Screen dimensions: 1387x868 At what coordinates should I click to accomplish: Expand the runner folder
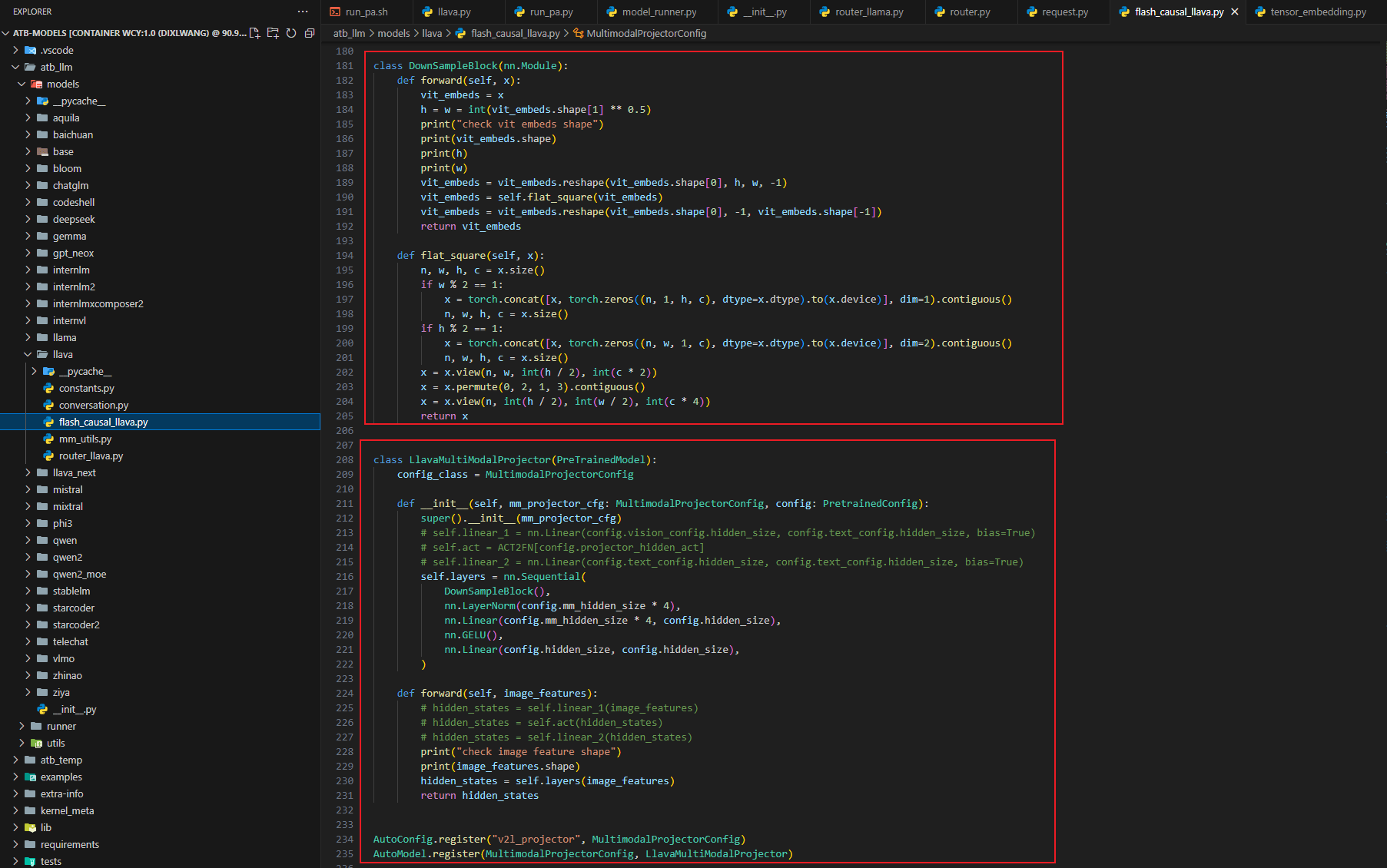click(x=22, y=726)
